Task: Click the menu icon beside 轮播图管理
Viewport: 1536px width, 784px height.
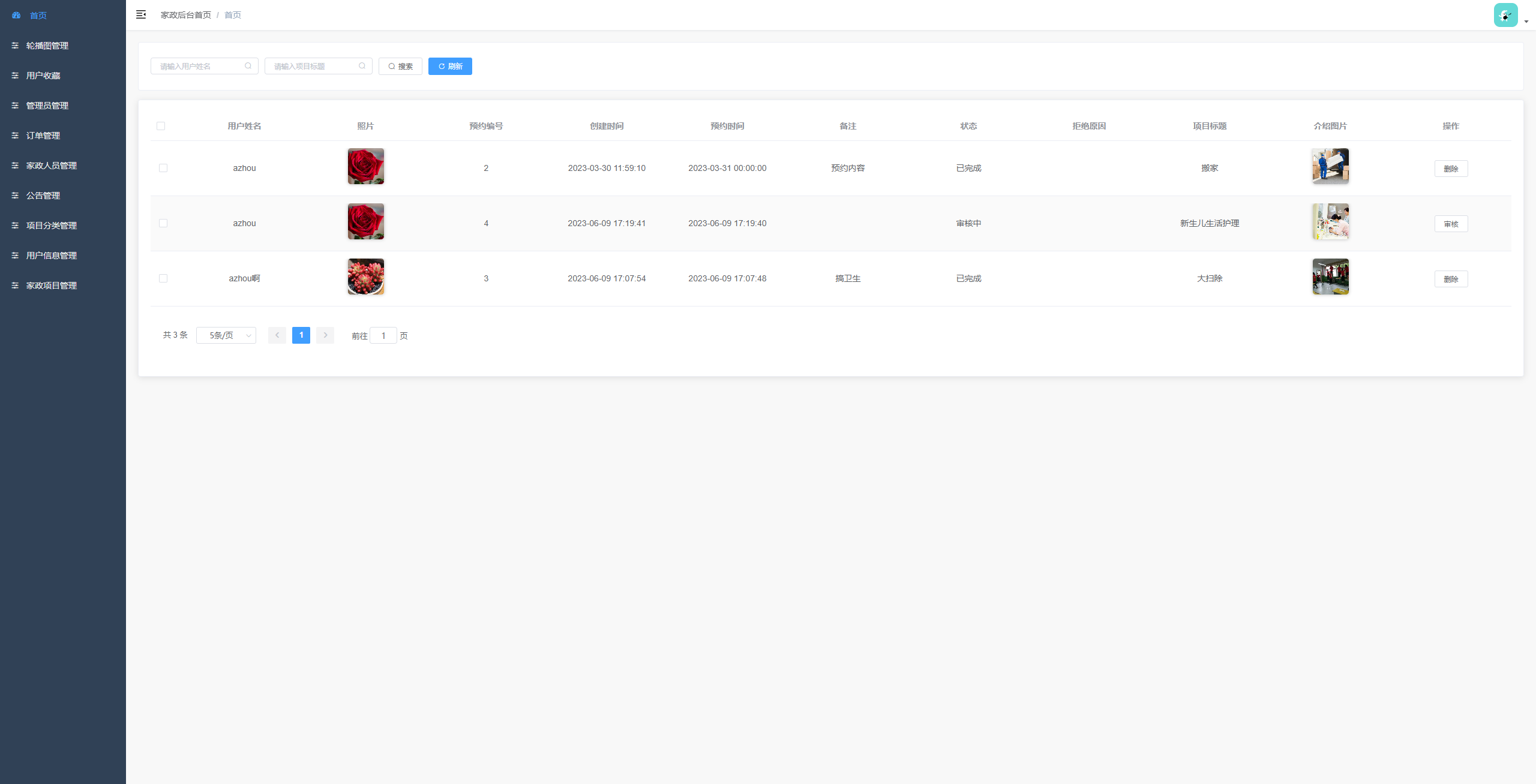Action: pos(15,46)
